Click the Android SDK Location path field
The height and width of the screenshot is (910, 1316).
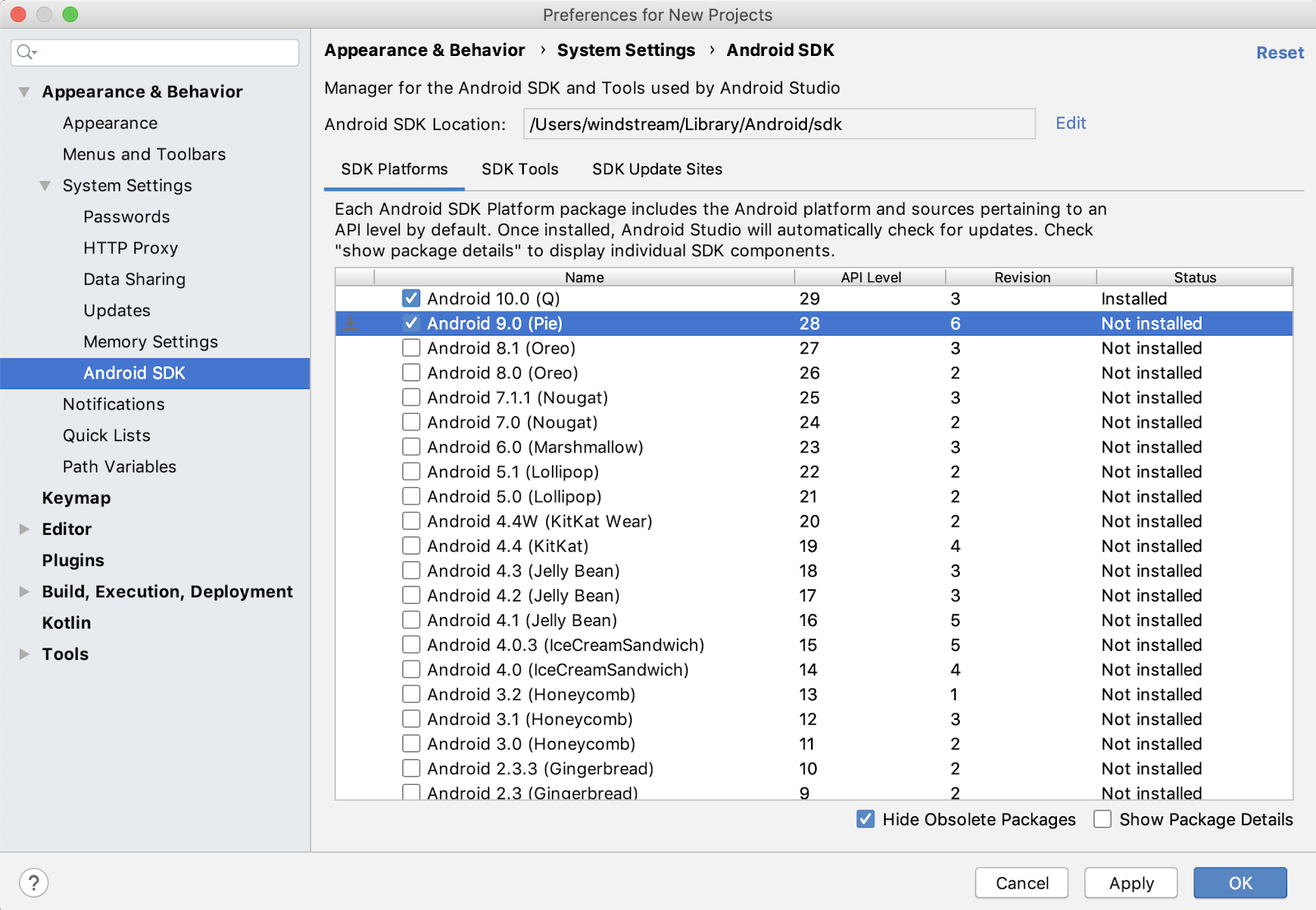click(779, 124)
